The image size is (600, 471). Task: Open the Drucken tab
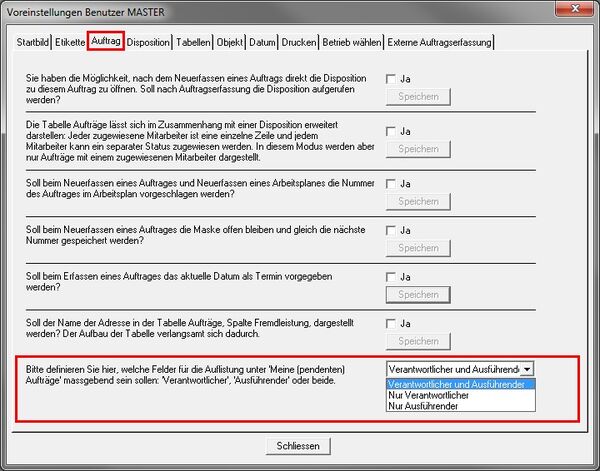[x=299, y=42]
